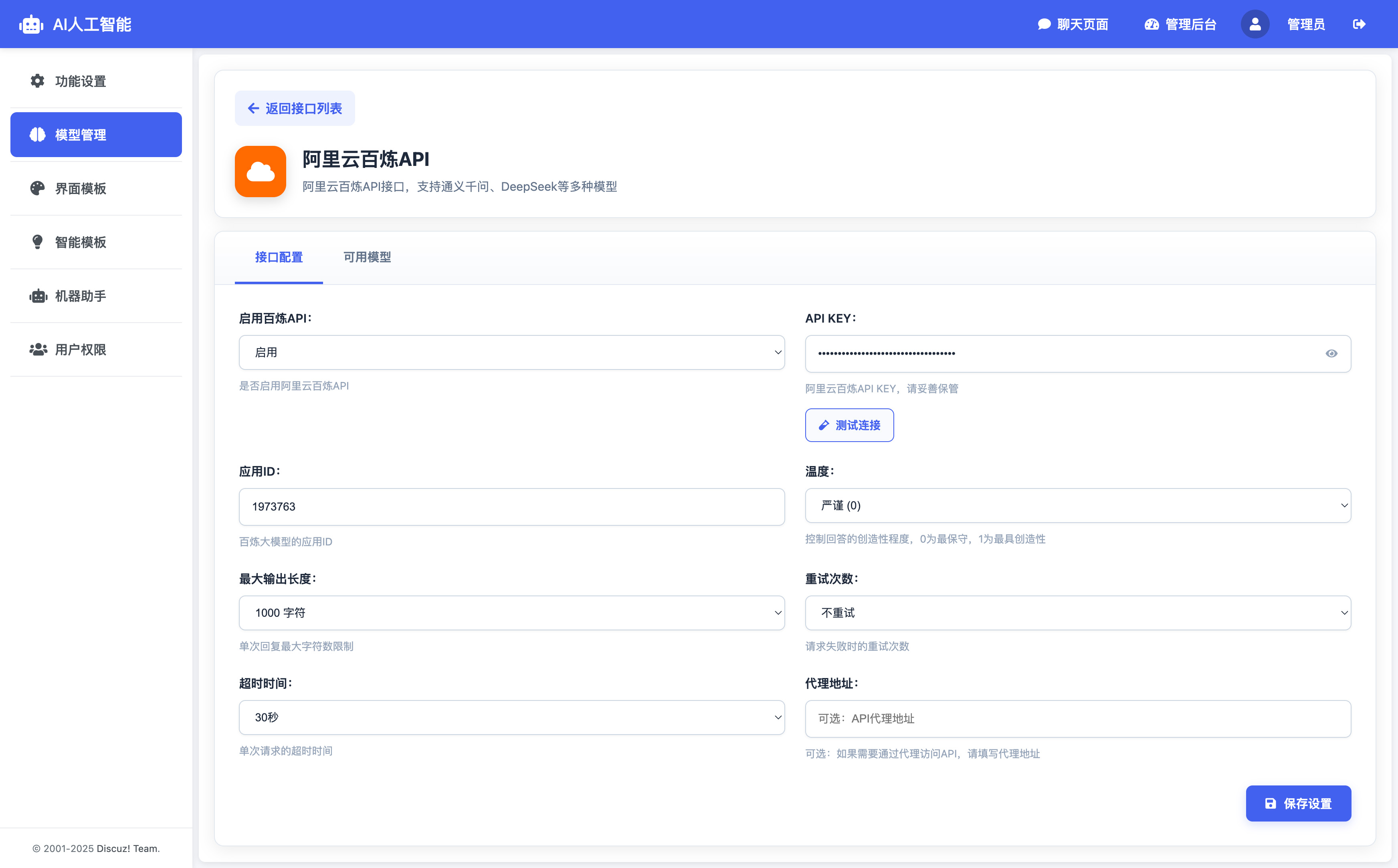The width and height of the screenshot is (1398, 868).
Task: Click the 管理员 username in header
Action: [1305, 24]
